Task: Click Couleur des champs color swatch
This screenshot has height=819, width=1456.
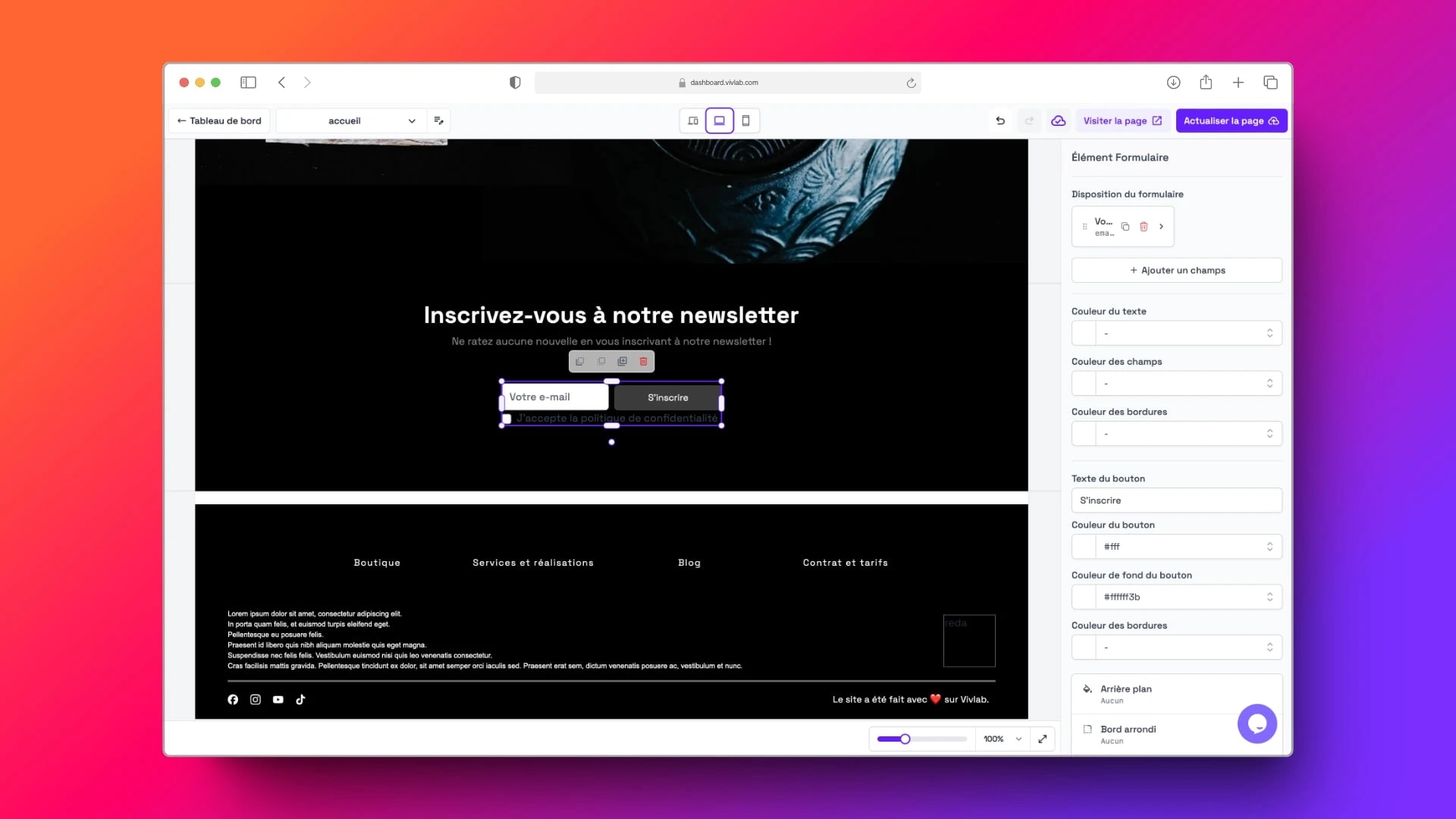Action: click(1084, 383)
